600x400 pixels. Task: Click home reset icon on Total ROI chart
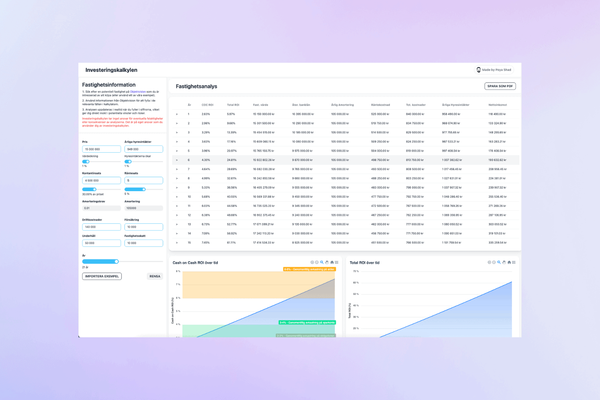(508, 262)
